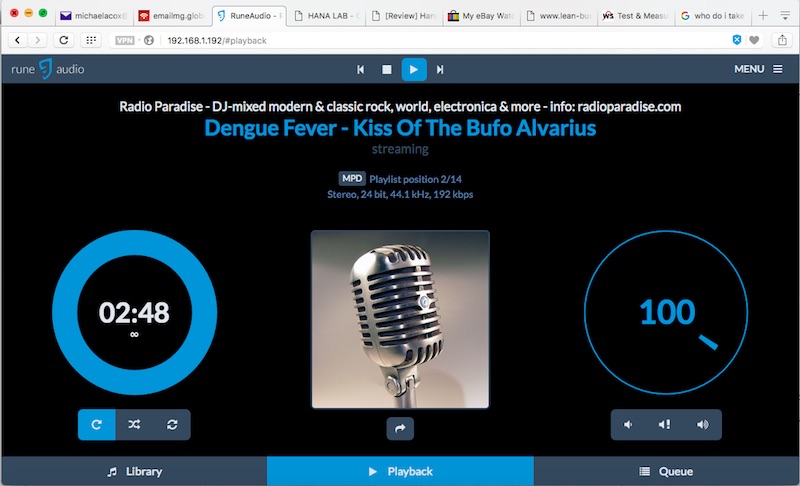This screenshot has width=800, height=486.
Task: Click the volume knob dial
Action: pyautogui.click(x=666, y=312)
